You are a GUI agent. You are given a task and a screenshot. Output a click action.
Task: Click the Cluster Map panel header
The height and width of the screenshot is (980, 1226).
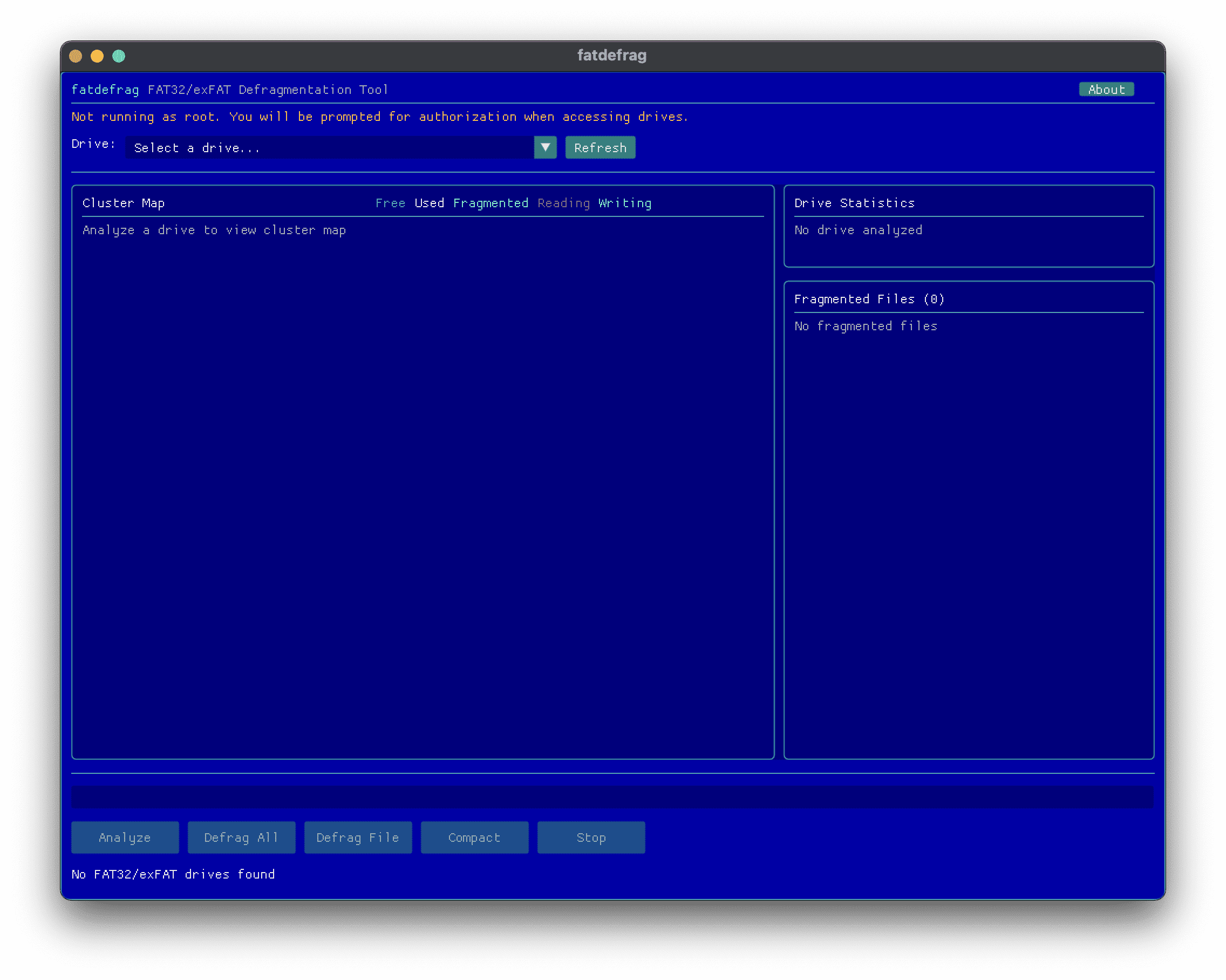coord(124,203)
